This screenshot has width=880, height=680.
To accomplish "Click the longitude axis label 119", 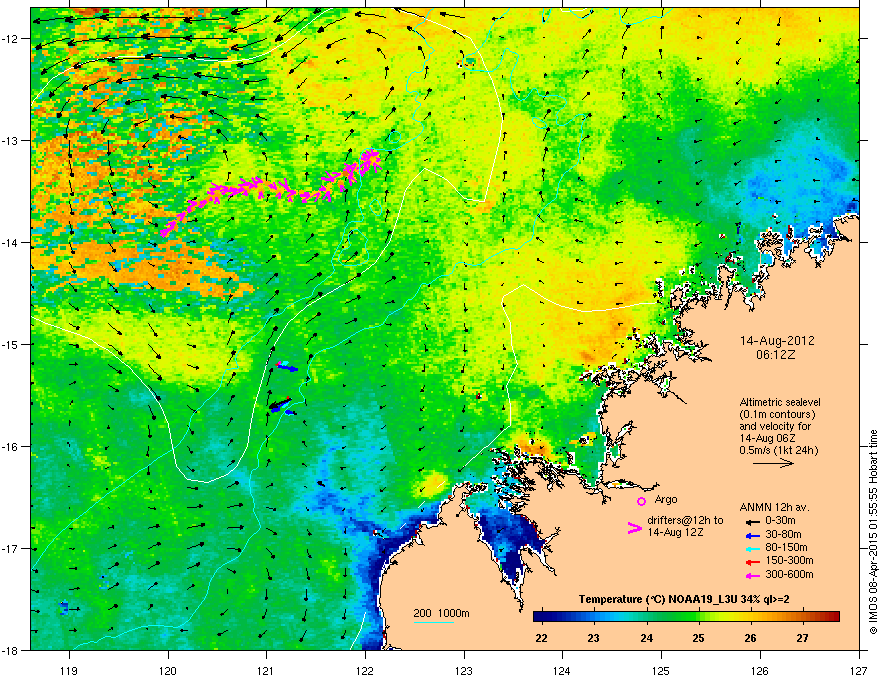I will pos(69,670).
